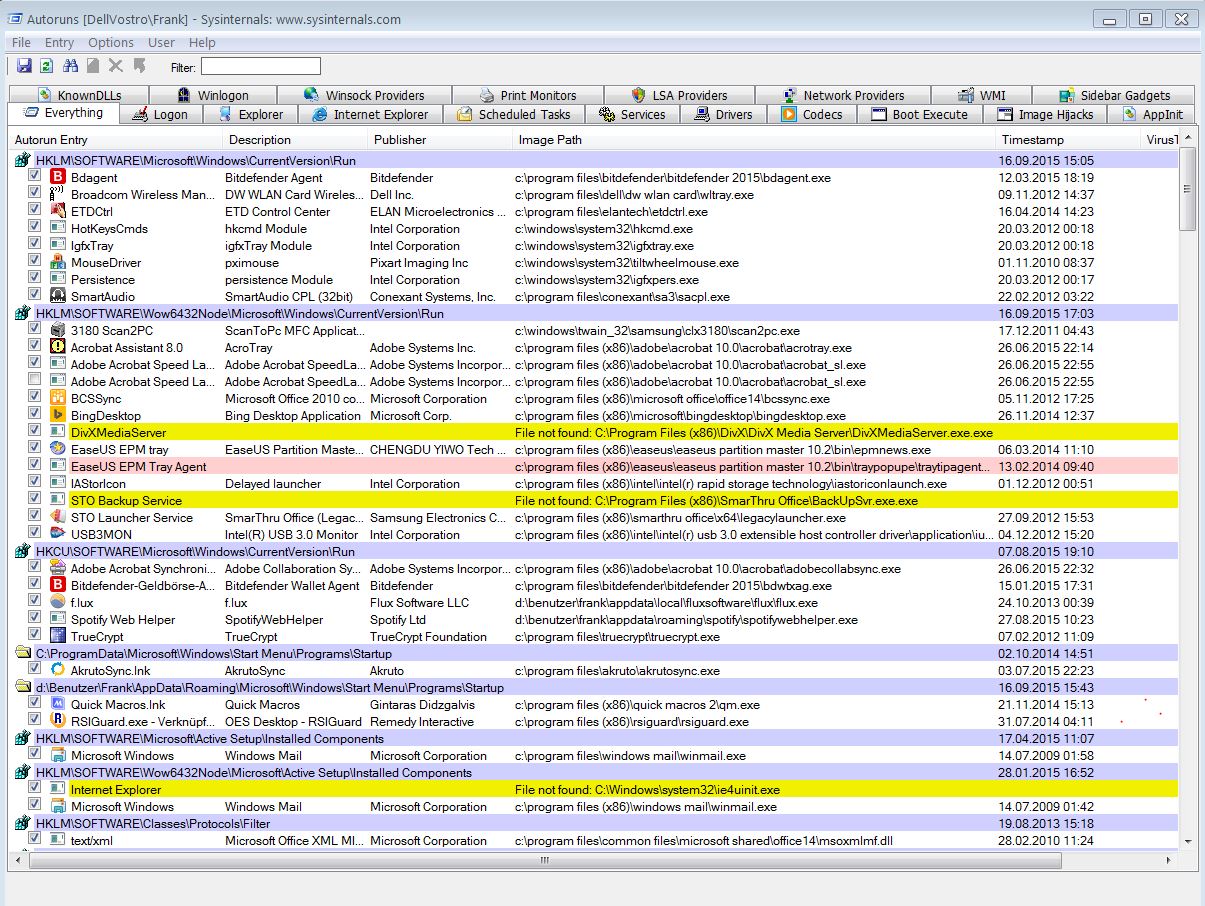Viewport: 1205px width, 906px height.
Task: Click the vertical scrollbar thumb
Action: click(1188, 190)
